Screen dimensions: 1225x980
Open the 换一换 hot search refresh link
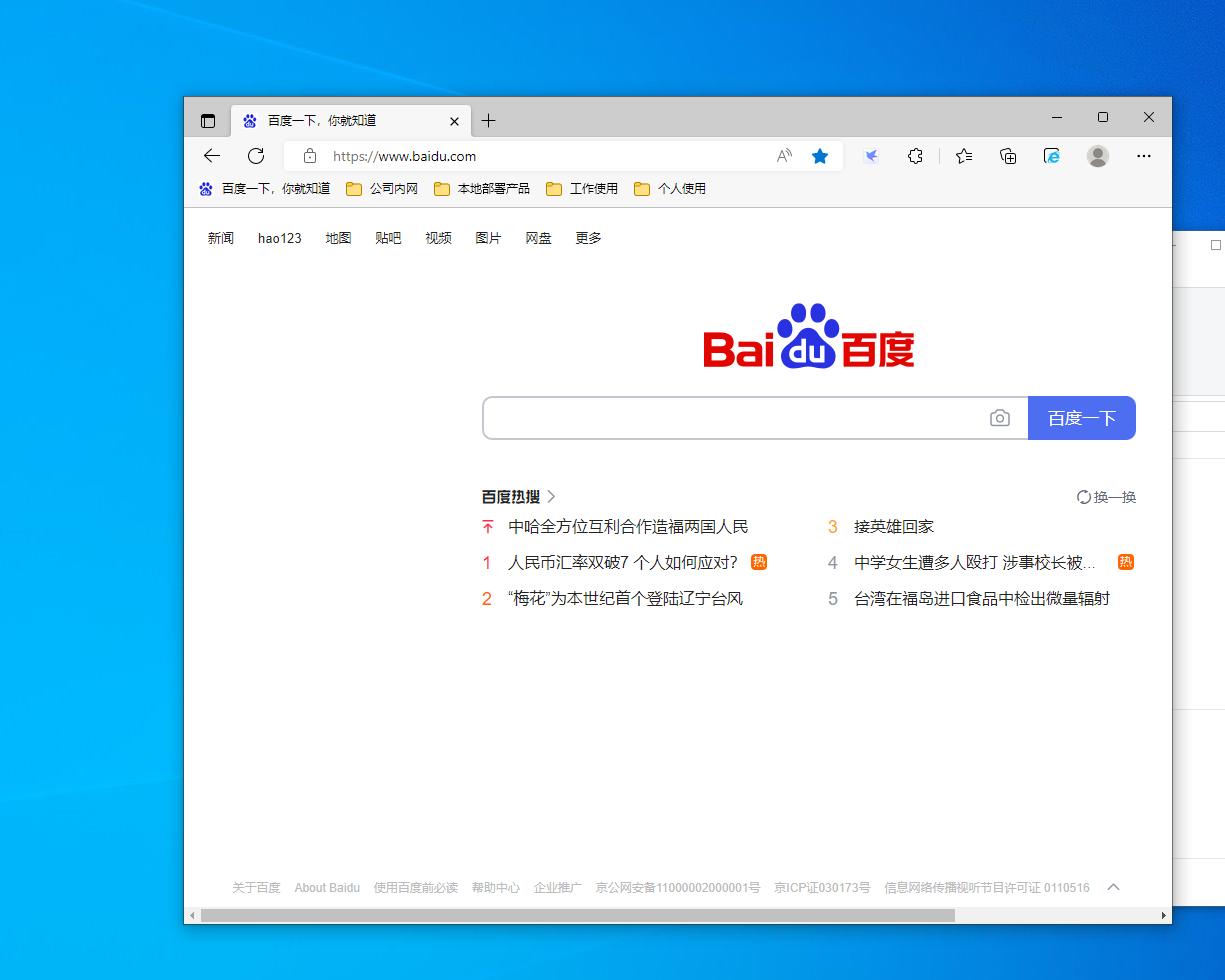1106,497
